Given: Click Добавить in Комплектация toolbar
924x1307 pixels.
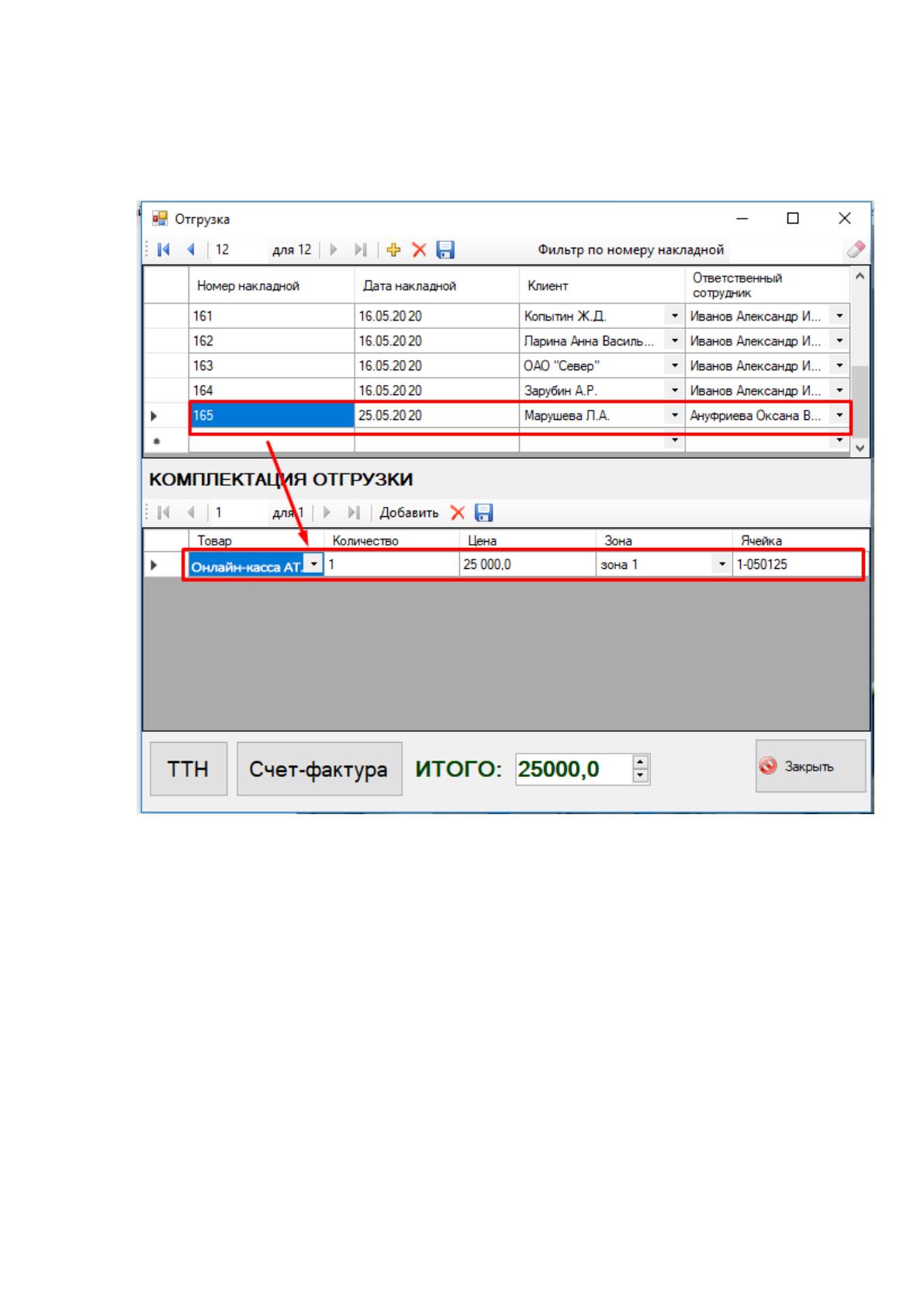Looking at the screenshot, I should point(409,512).
